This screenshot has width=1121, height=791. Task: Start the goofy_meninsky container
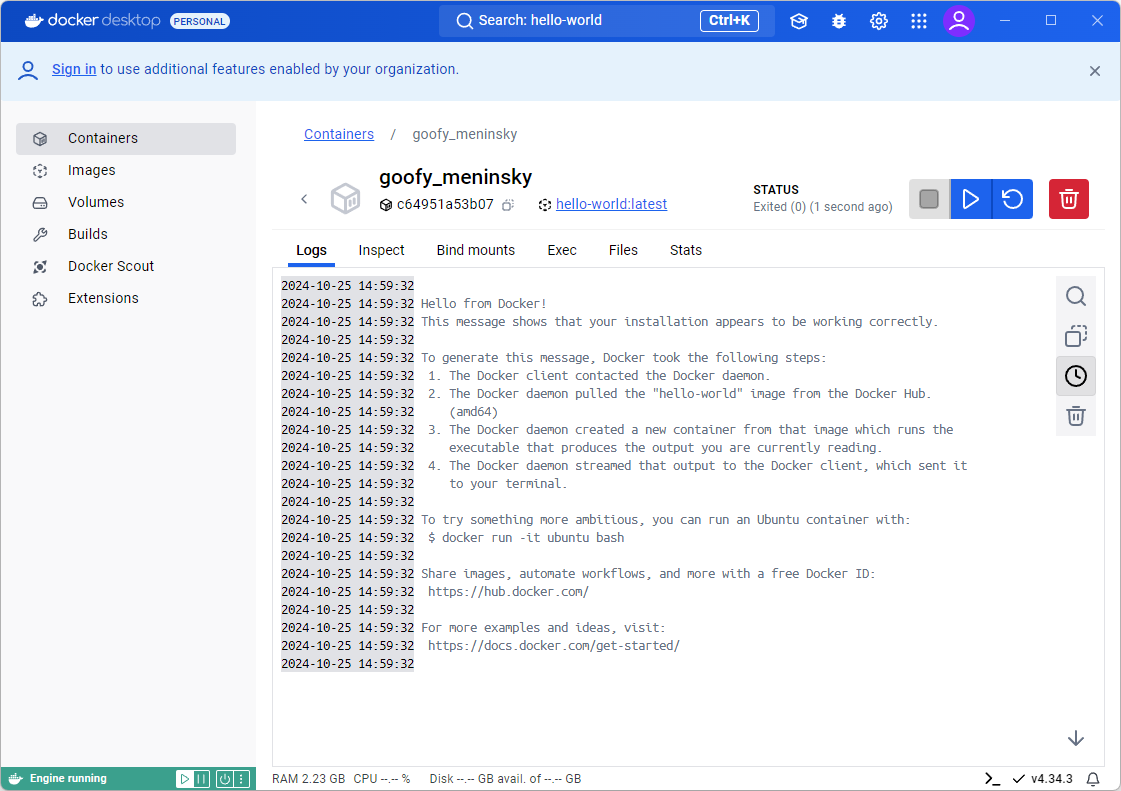click(x=970, y=199)
